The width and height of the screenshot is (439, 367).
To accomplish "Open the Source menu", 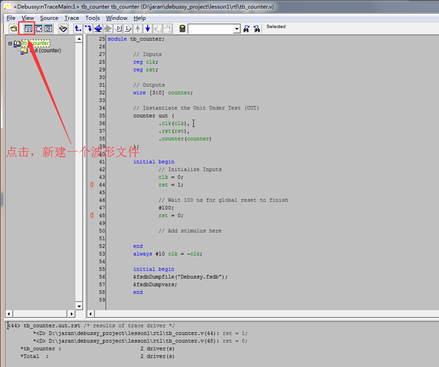I will pos(49,18).
